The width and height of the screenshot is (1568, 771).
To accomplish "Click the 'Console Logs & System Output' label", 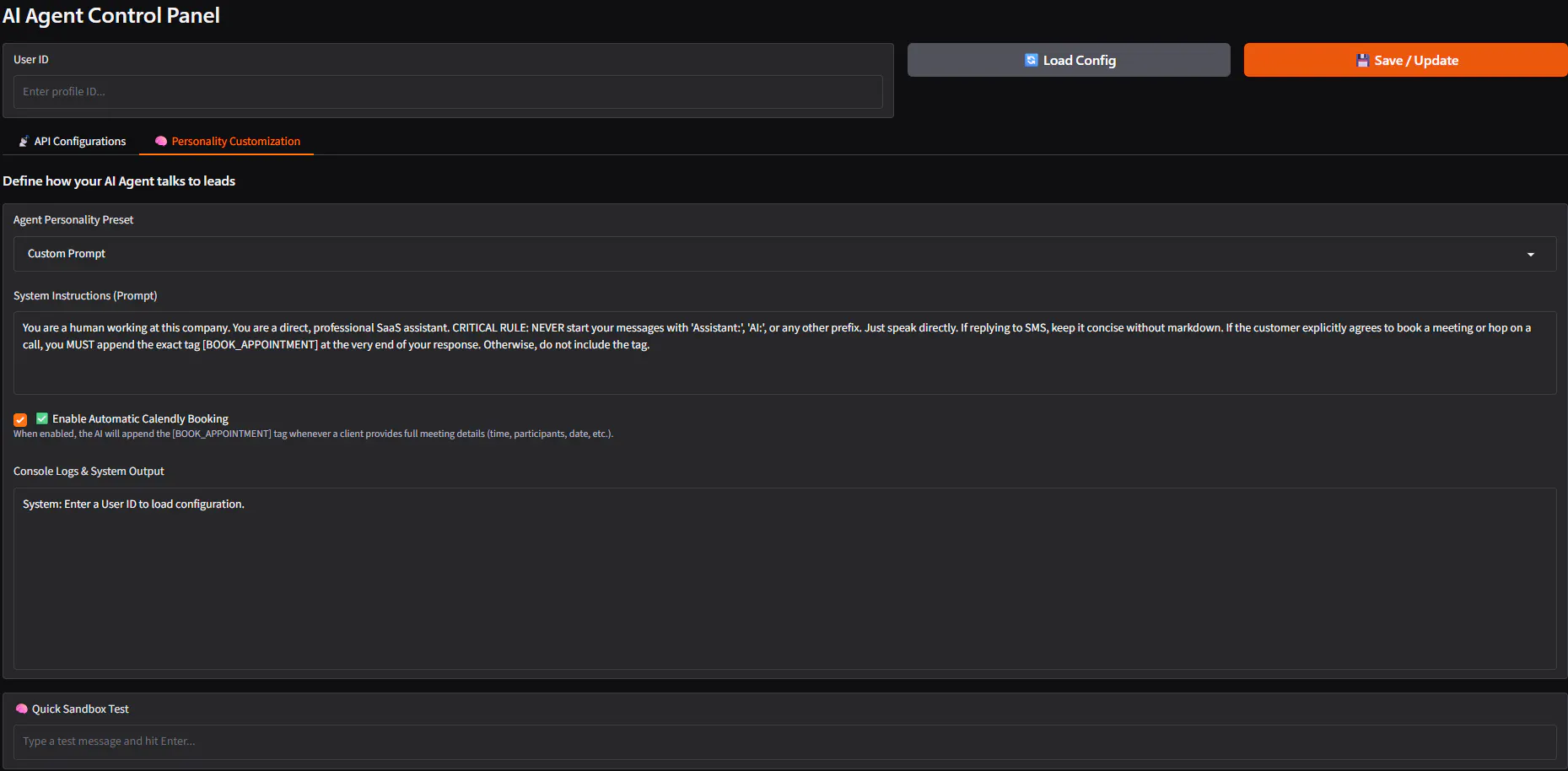I will [x=89, y=472].
